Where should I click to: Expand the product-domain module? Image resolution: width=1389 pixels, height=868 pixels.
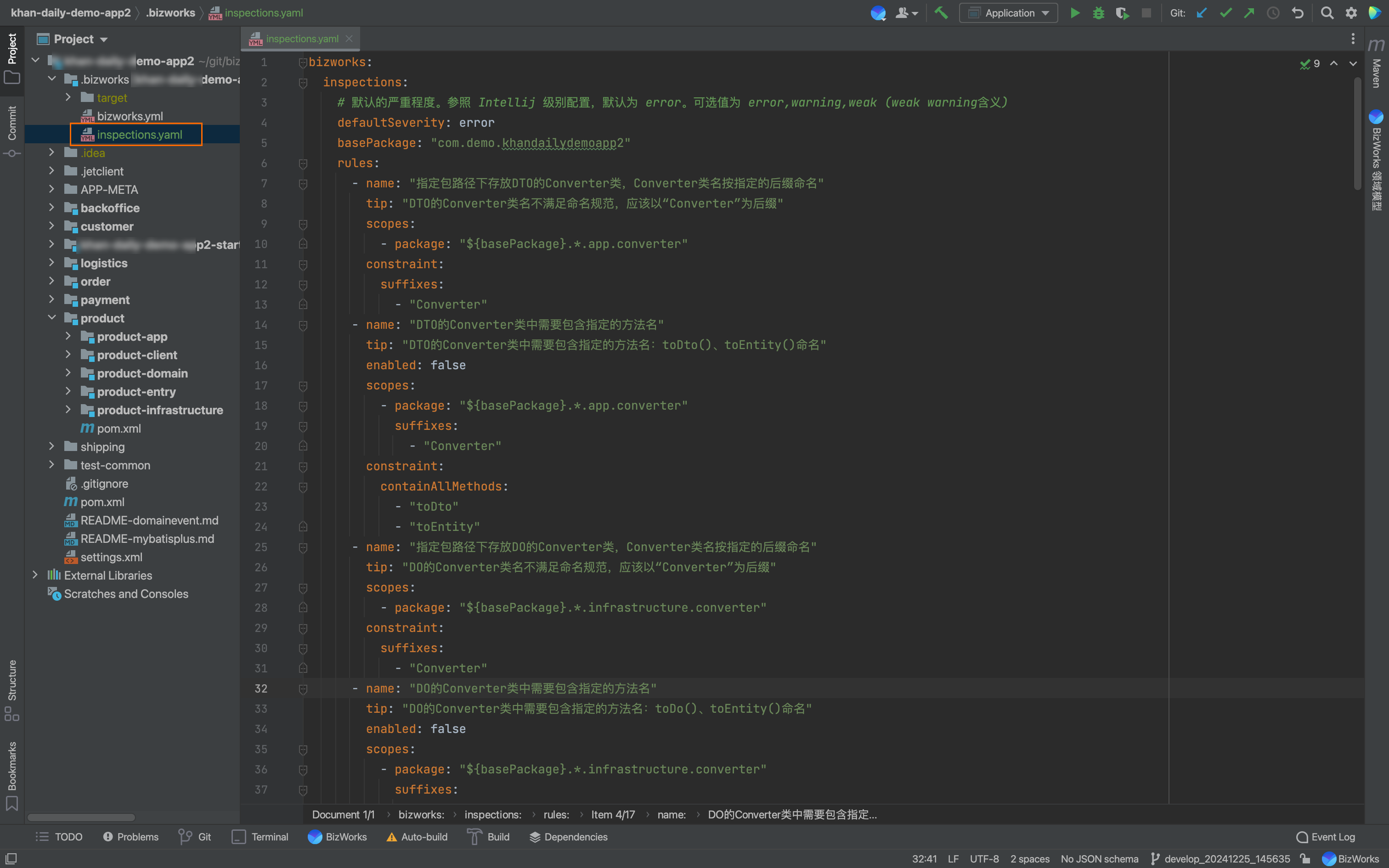click(x=68, y=373)
